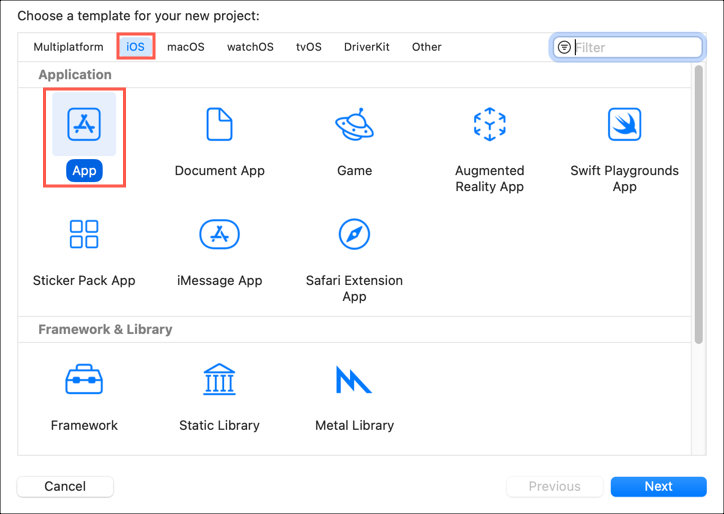The height and width of the screenshot is (514, 724).
Task: Switch to the tvOS tab
Action: (308, 47)
